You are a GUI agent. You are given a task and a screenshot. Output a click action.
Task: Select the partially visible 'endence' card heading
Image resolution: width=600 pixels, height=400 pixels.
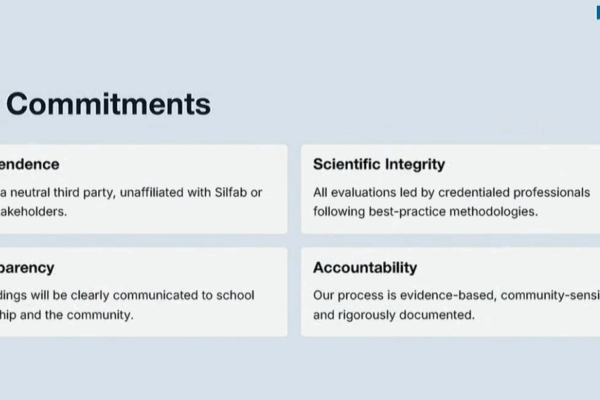(29, 165)
